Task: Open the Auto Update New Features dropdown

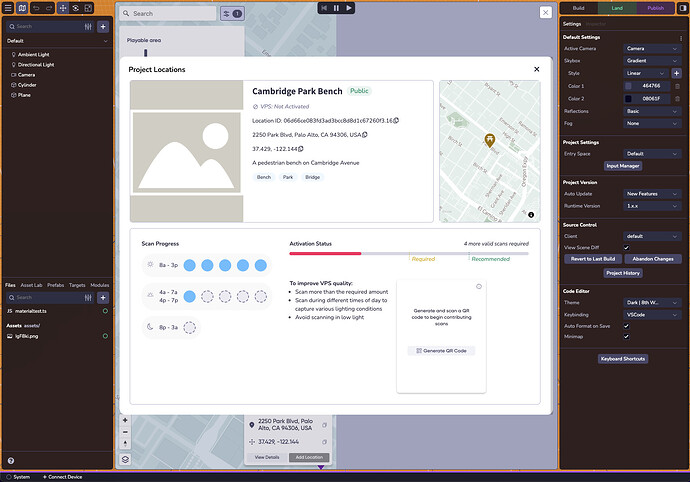Action: coord(652,194)
